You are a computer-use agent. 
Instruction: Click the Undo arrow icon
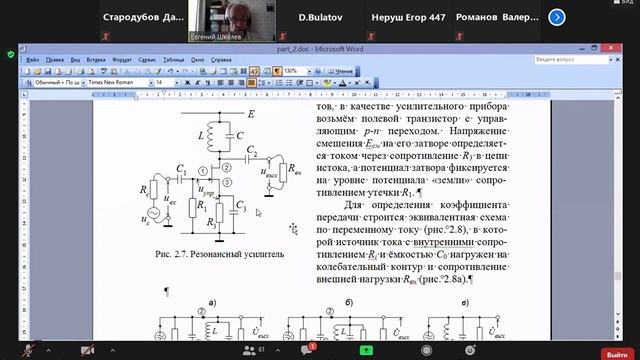[170, 71]
